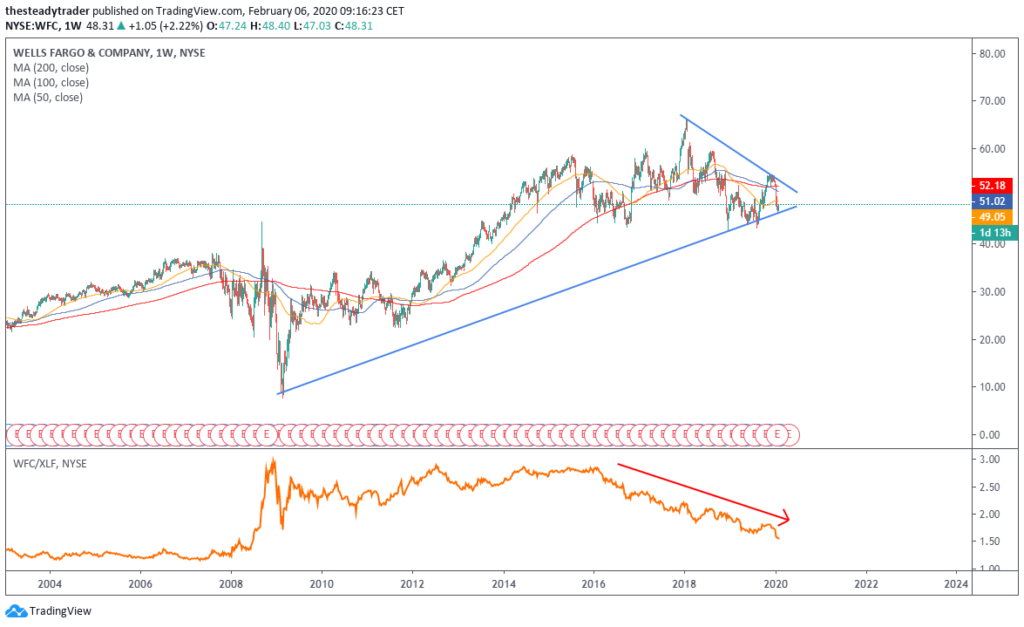The image size is (1024, 627).
Task: Click the 2.00 ratio axis label
Action: click(x=991, y=514)
